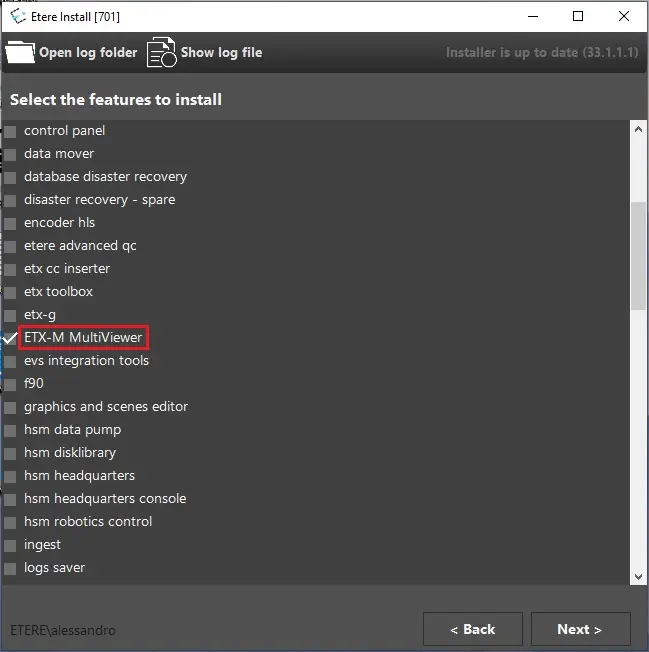Maximize the Etere Install window
This screenshot has height=652, width=649.
pyautogui.click(x=578, y=17)
